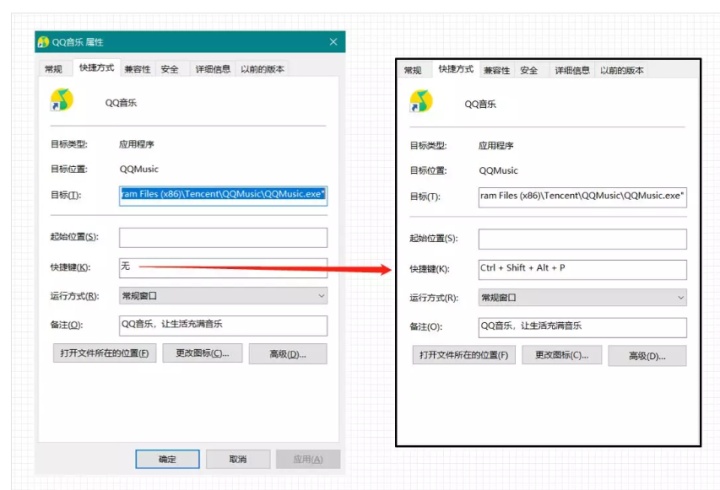720x490 pixels.
Task: Open 兼容性 tab in right panel
Action: pos(497,70)
